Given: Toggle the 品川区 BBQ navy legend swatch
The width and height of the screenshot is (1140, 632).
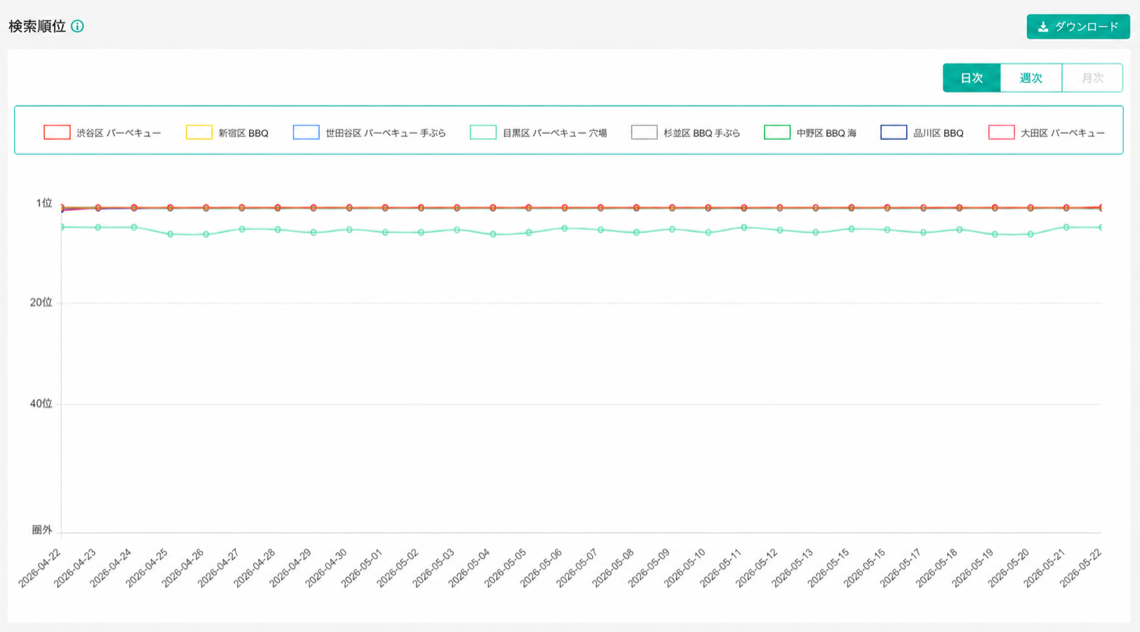Looking at the screenshot, I should 894,132.
